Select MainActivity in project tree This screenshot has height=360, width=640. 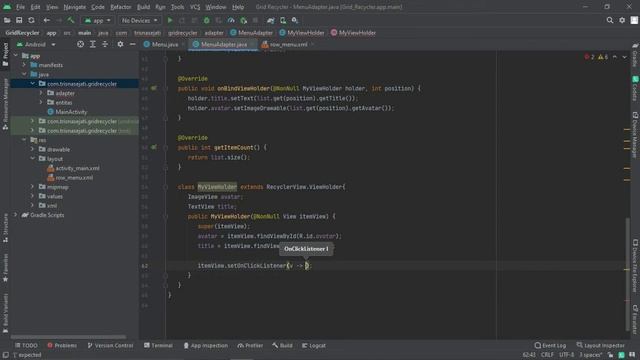tap(71, 112)
